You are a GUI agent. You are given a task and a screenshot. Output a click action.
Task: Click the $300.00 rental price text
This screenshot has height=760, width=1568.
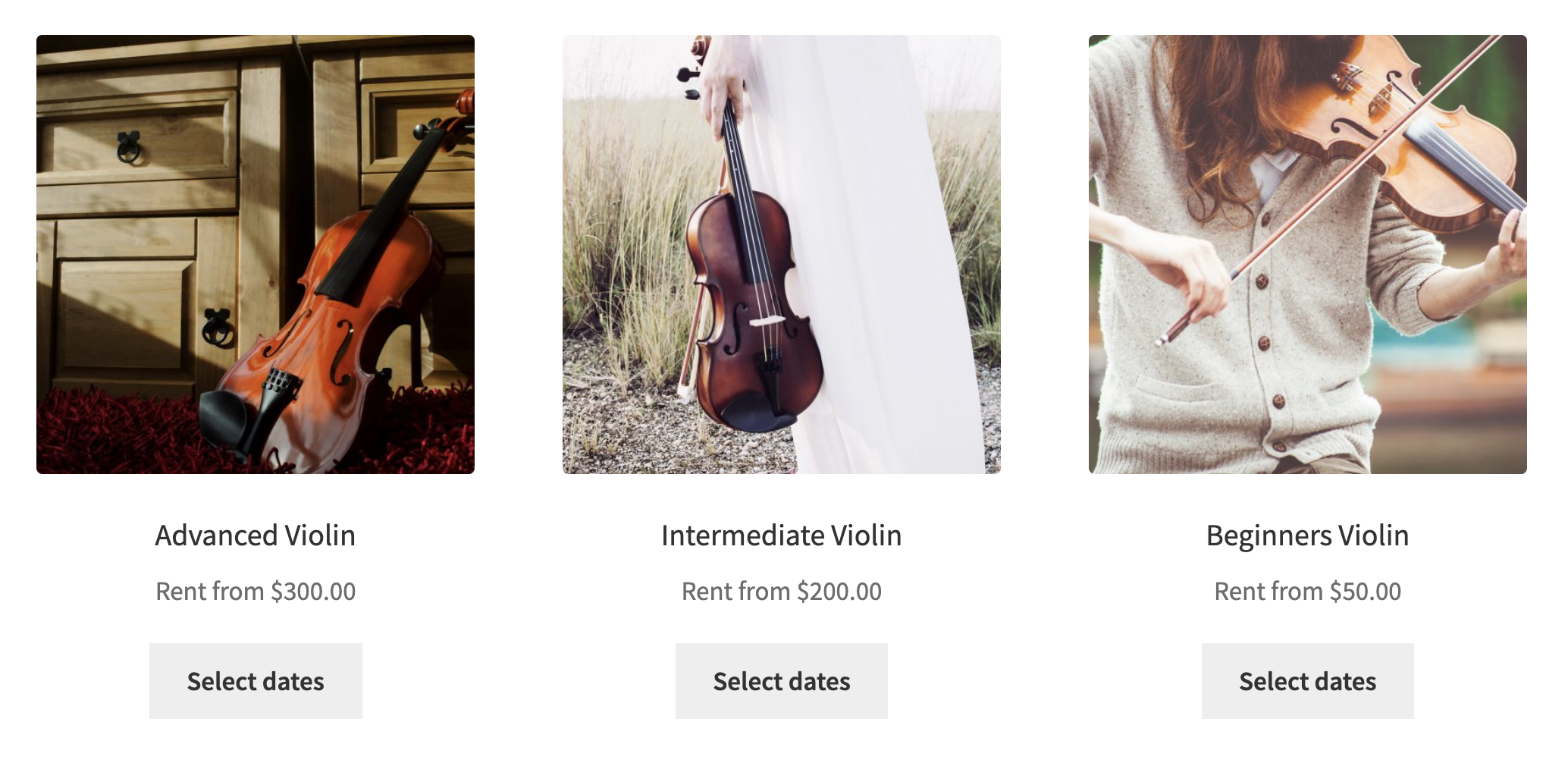(256, 591)
